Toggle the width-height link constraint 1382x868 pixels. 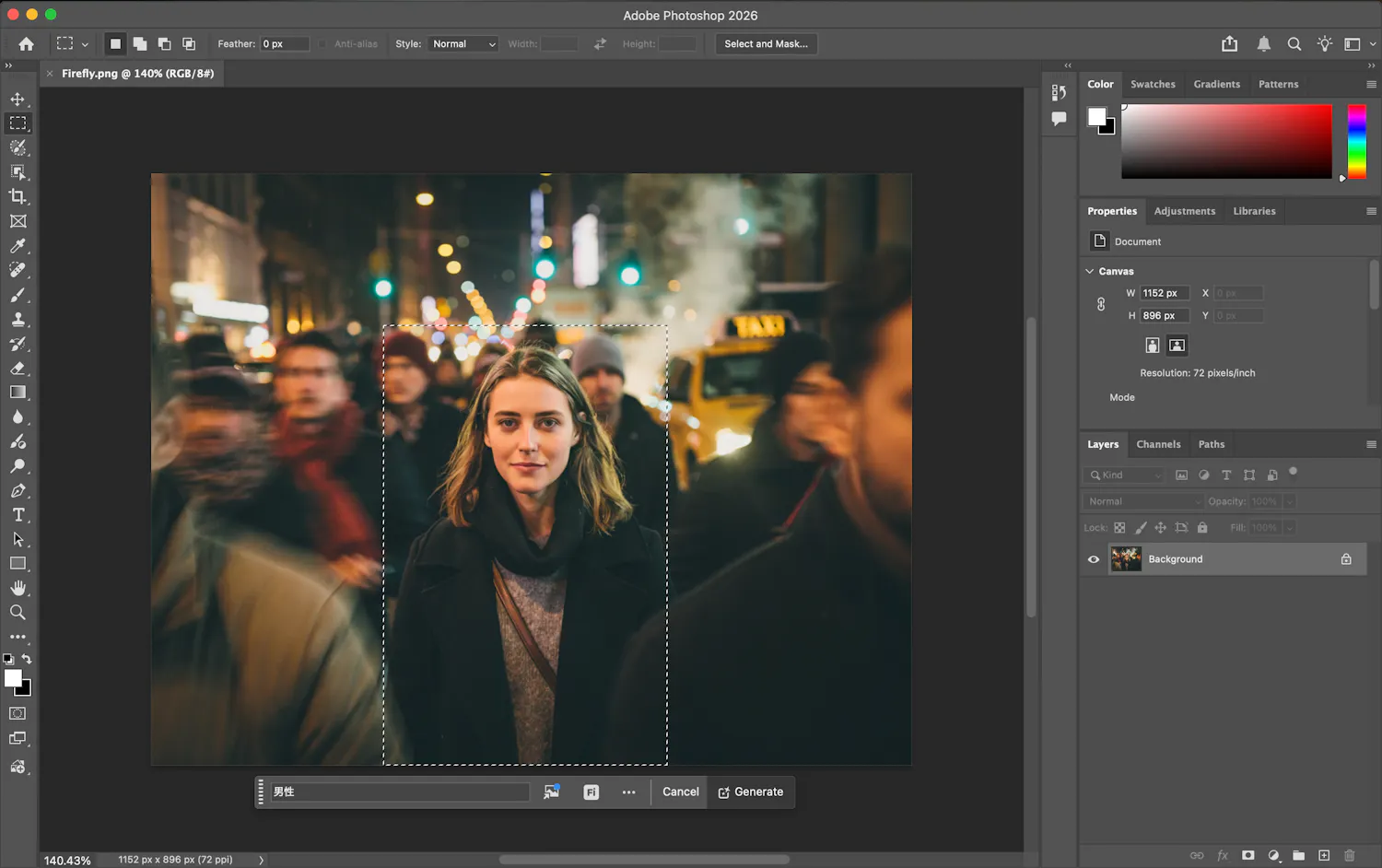tap(1101, 304)
